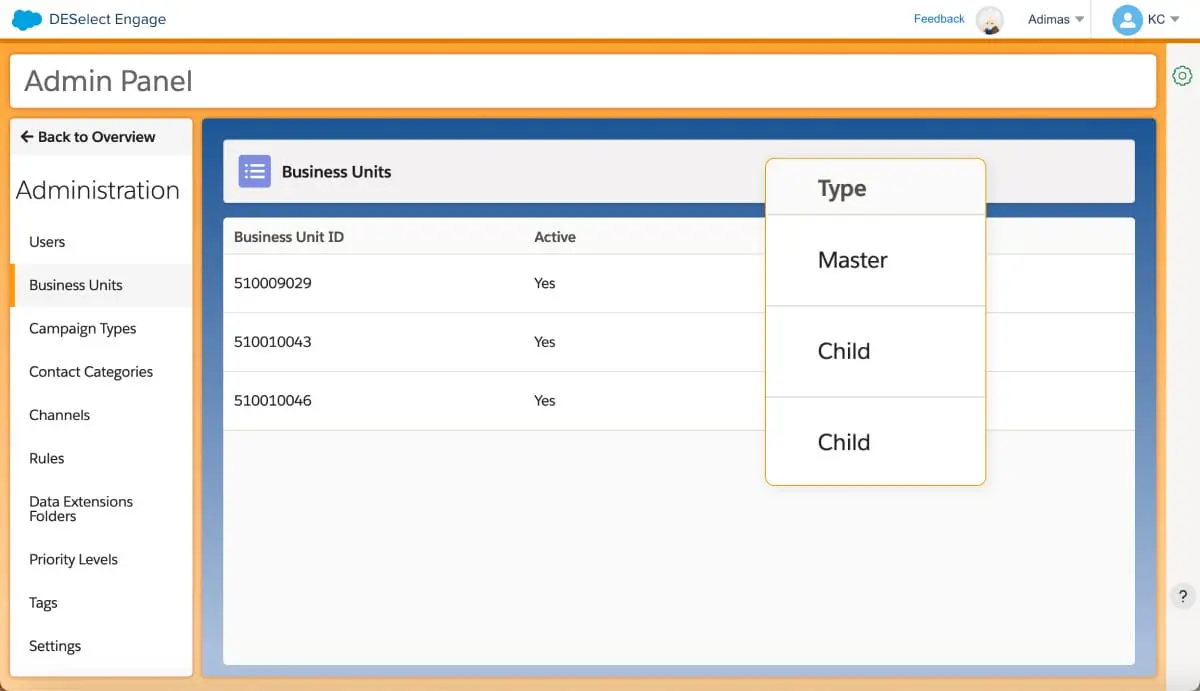The image size is (1200, 691).
Task: Click the Back to Overview arrow
Action: 27,137
